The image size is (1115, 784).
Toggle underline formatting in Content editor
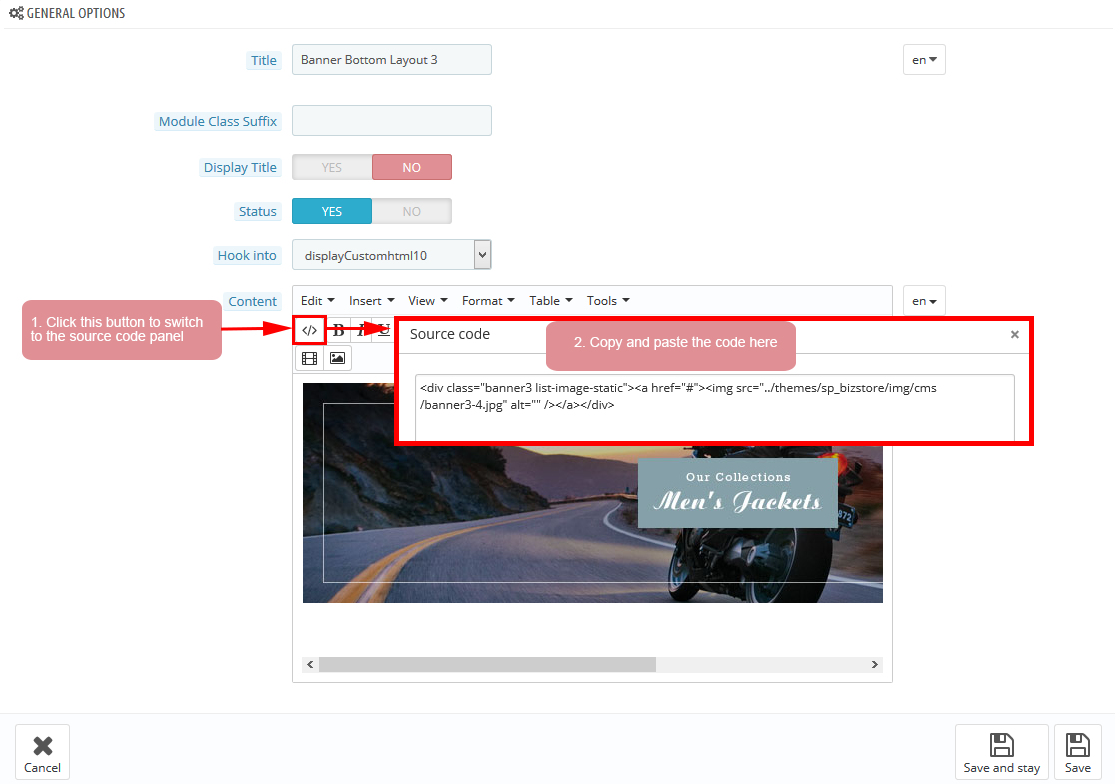384,330
